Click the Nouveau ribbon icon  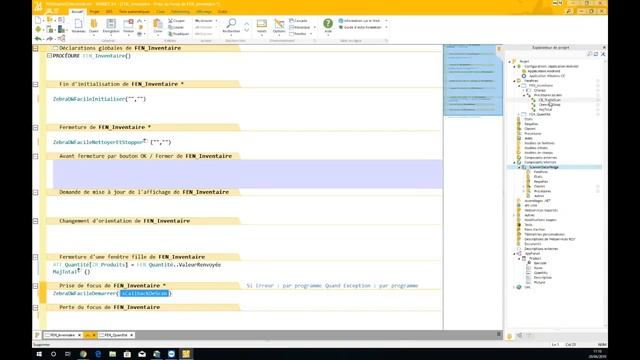(x=78, y=26)
